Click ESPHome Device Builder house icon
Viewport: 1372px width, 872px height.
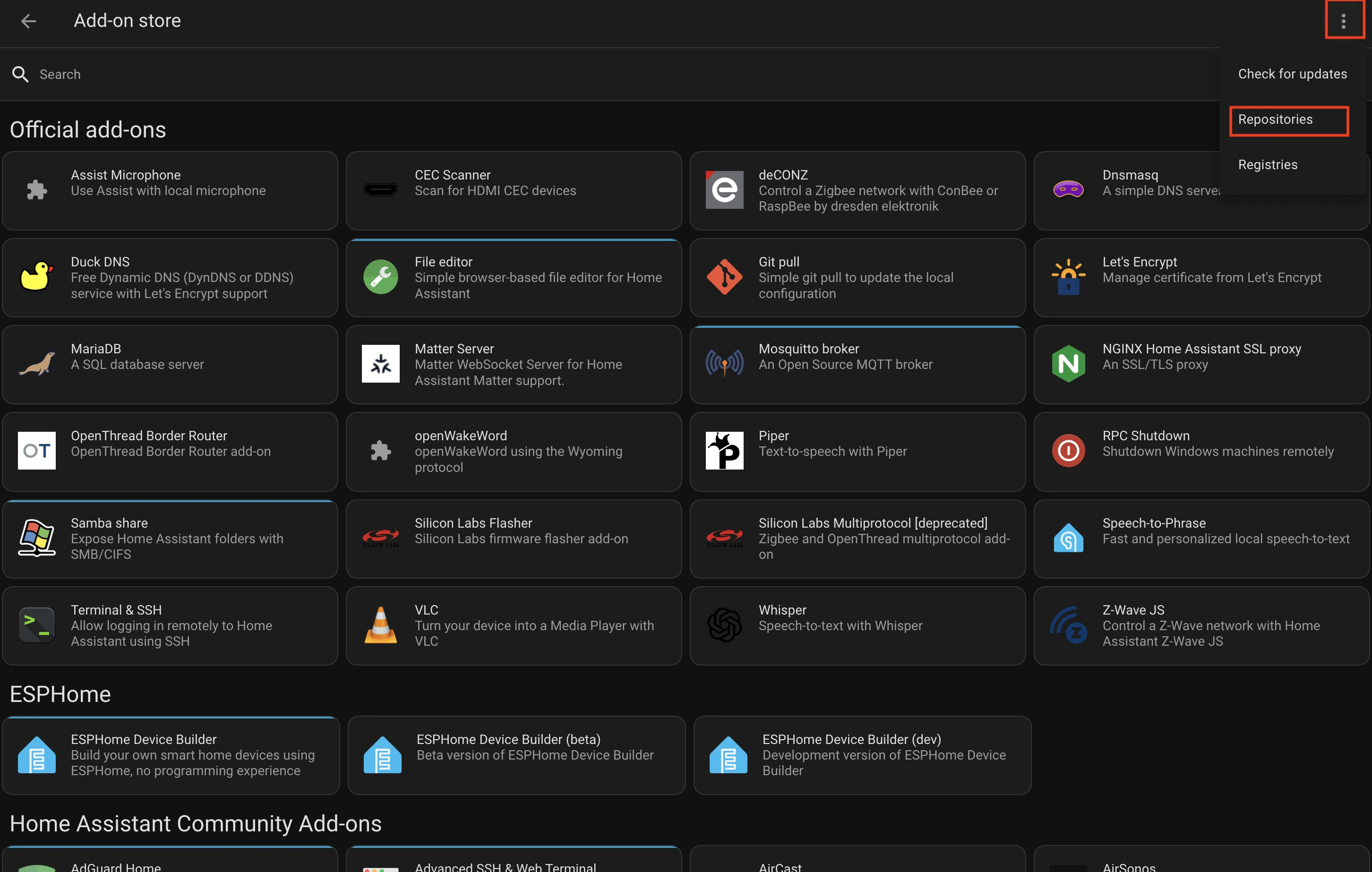37,755
